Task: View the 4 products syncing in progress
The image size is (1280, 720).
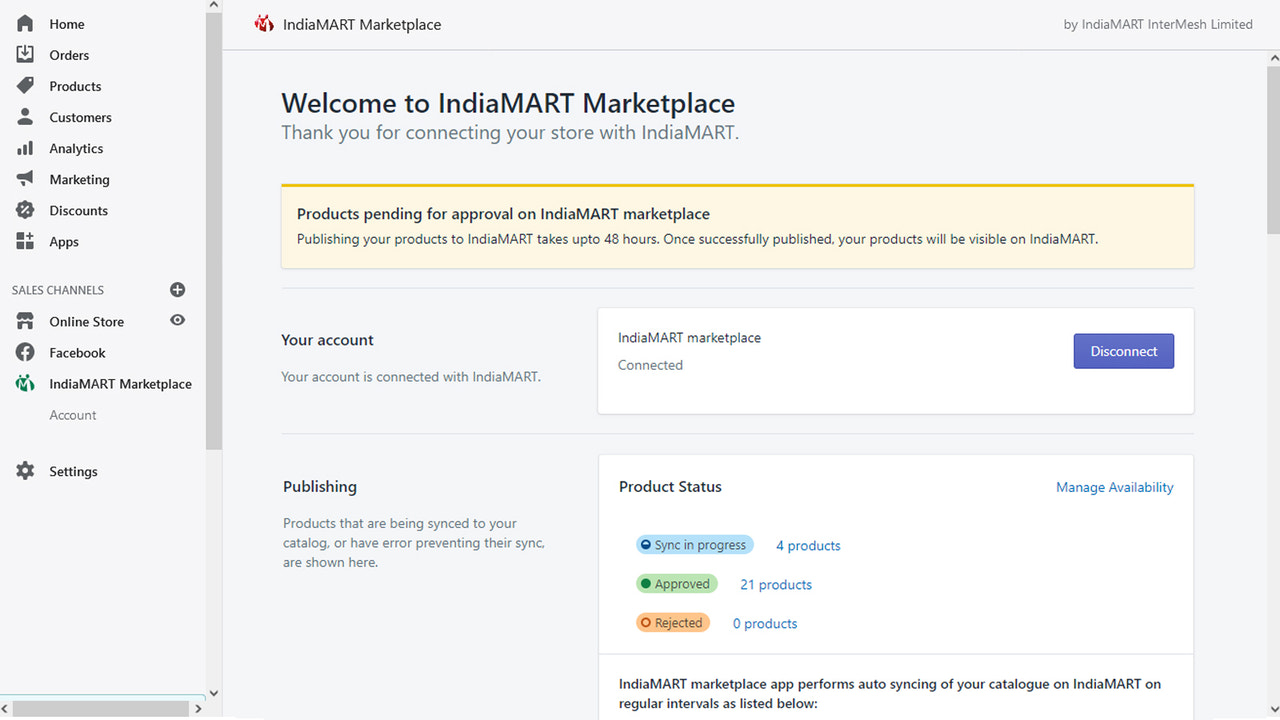Action: (x=807, y=545)
